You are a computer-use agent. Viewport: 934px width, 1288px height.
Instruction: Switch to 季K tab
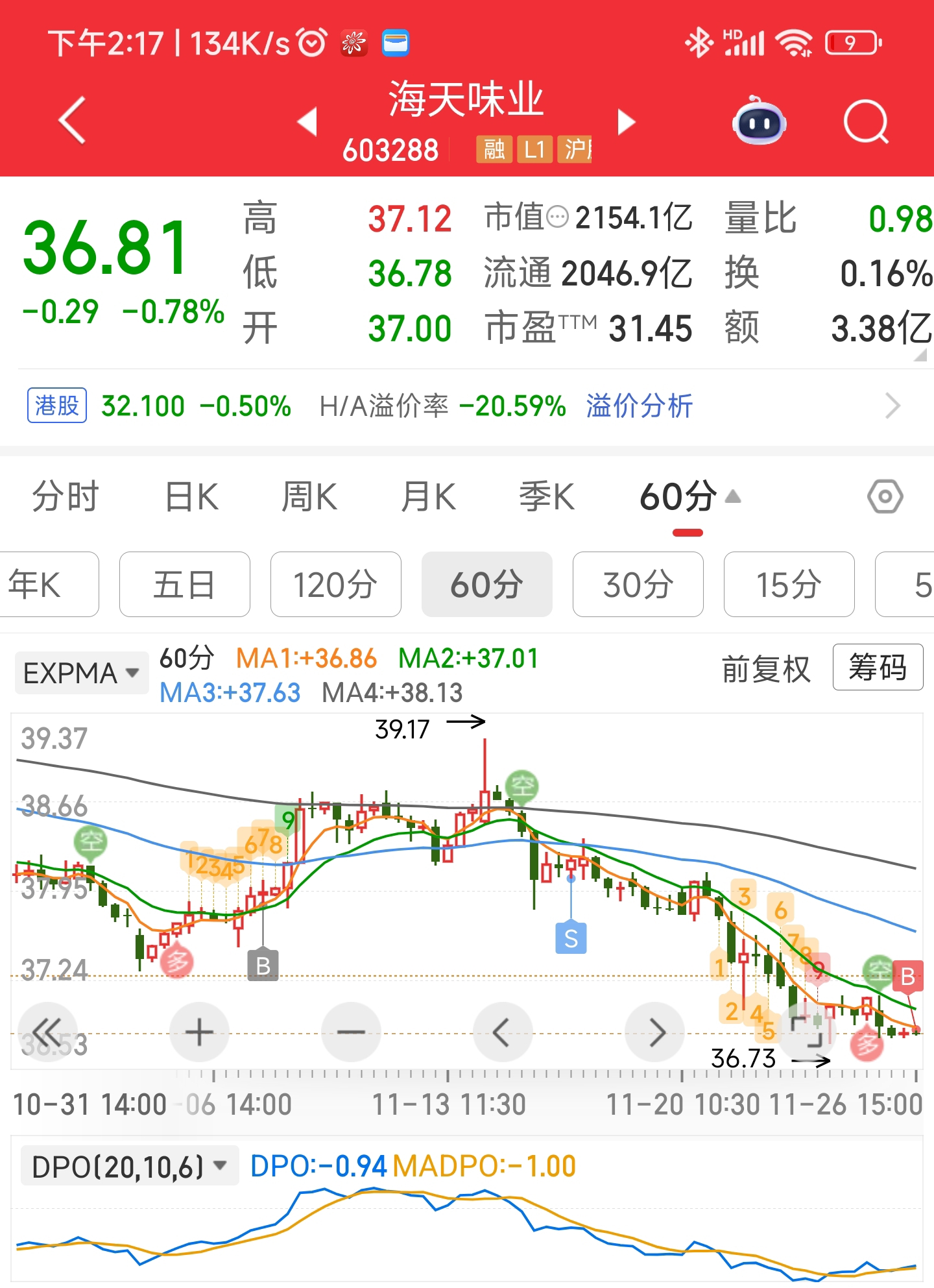coord(547,497)
